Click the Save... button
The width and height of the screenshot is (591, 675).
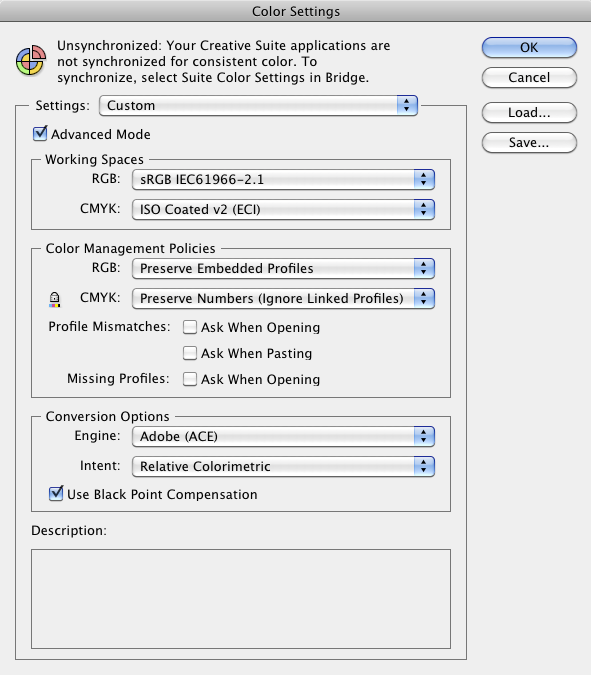529,142
